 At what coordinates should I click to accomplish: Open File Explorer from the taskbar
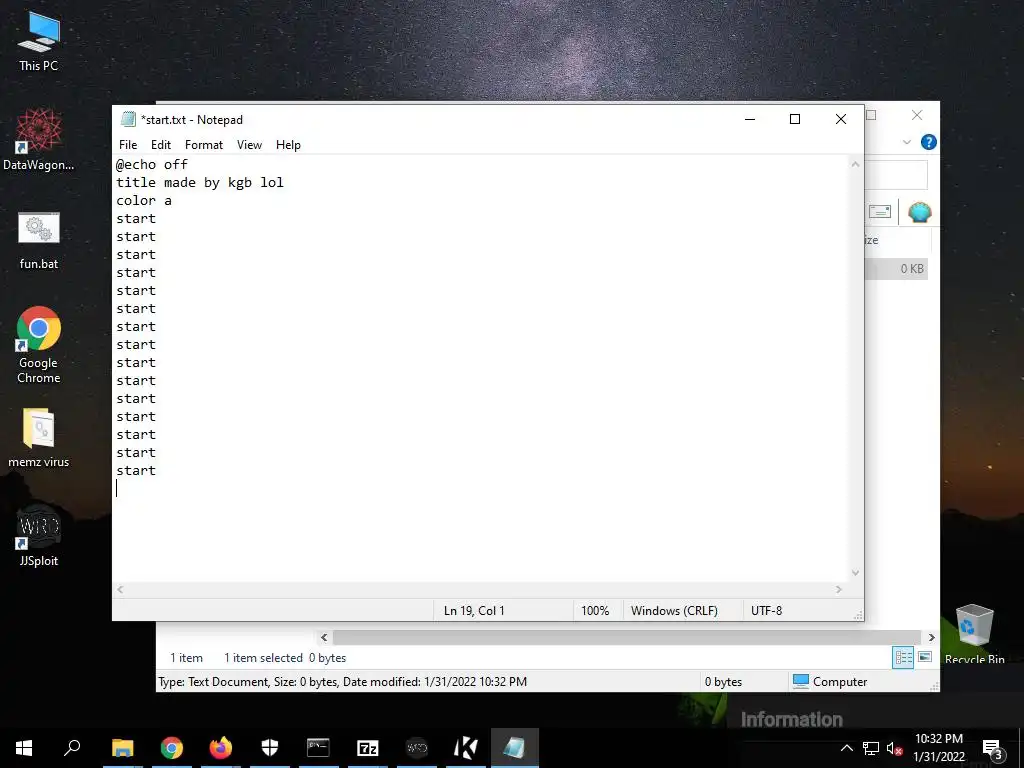pyautogui.click(x=122, y=748)
